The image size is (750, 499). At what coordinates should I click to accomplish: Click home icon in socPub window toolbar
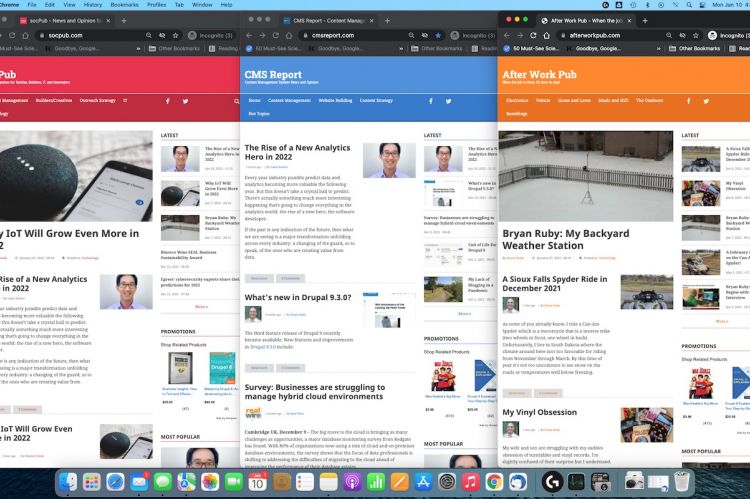point(25,35)
